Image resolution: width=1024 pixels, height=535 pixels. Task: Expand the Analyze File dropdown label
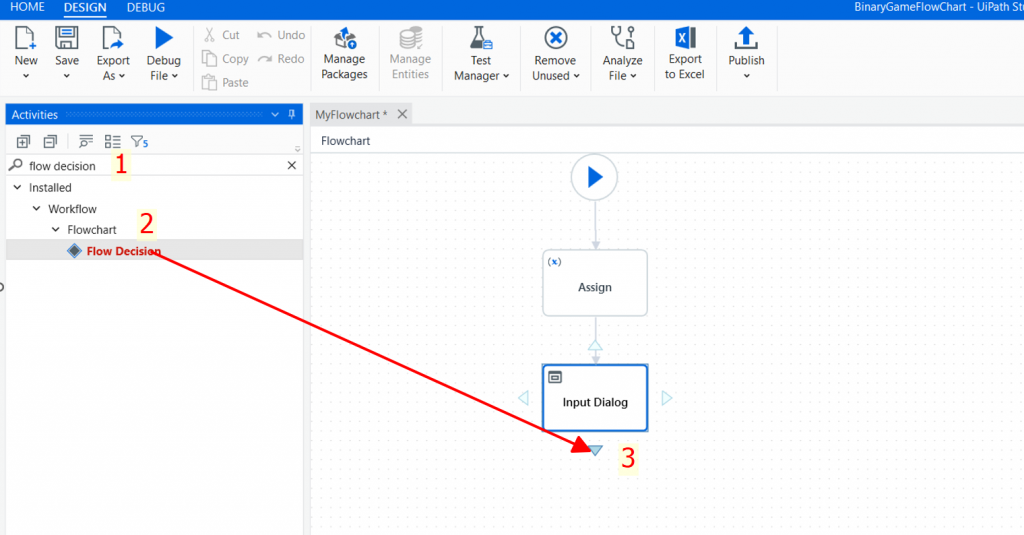click(622, 76)
